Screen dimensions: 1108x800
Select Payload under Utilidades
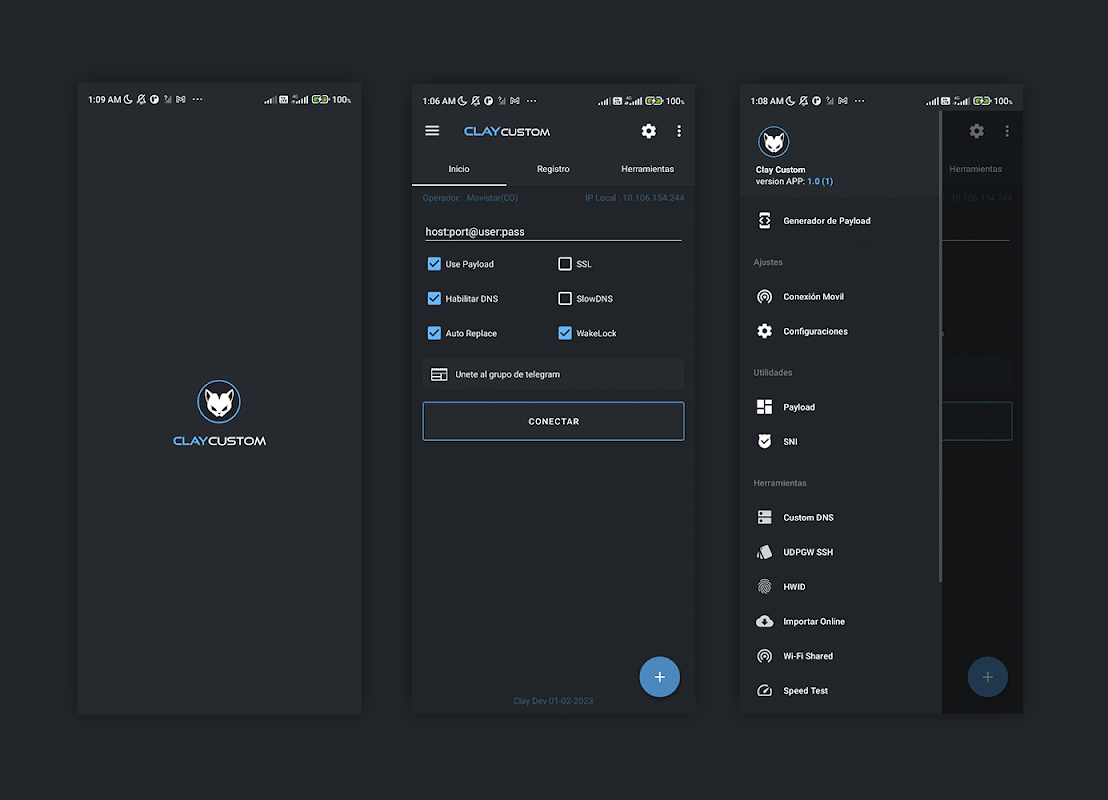[x=841, y=407]
